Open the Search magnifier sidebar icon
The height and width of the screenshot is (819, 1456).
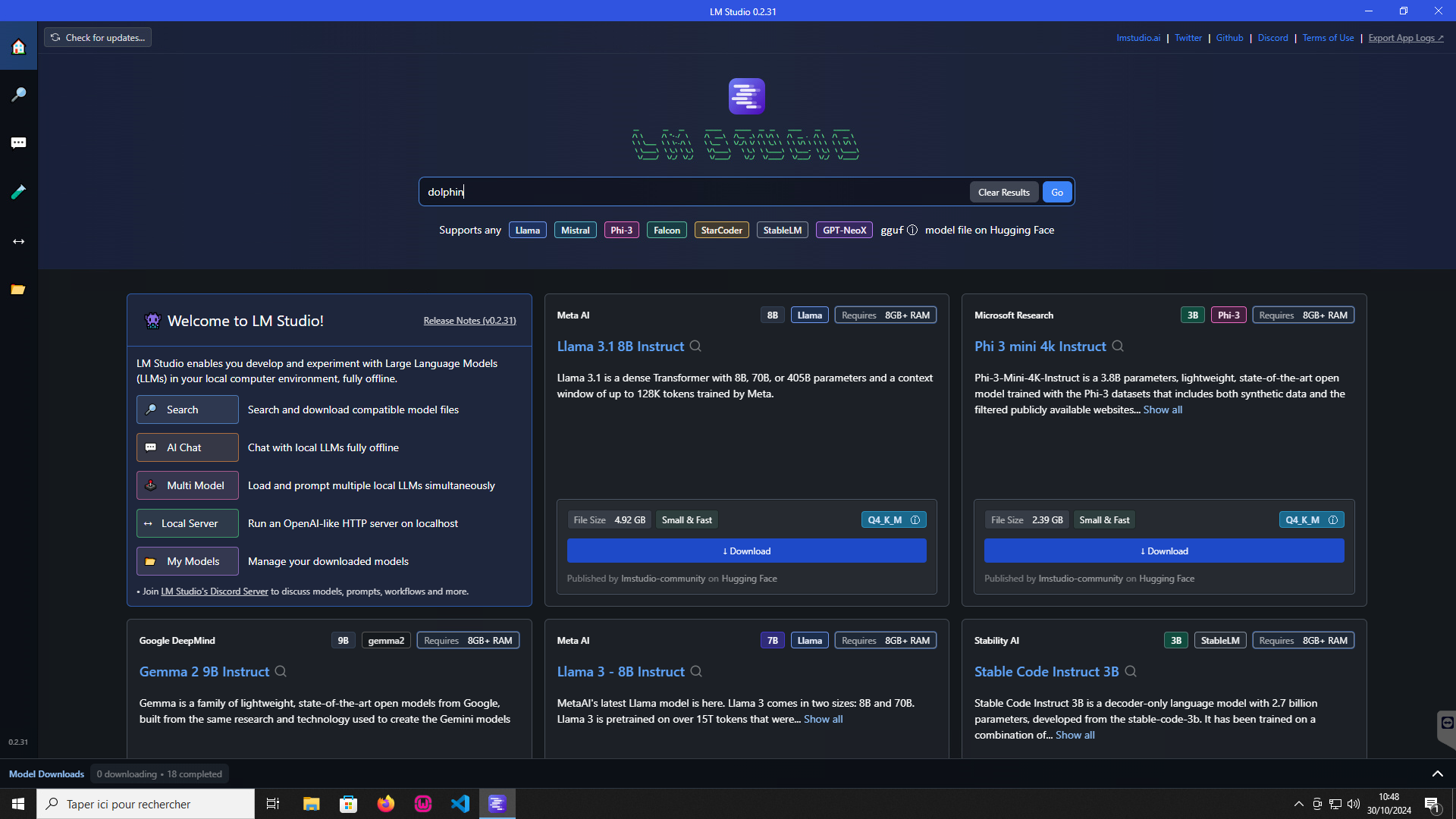pyautogui.click(x=18, y=95)
